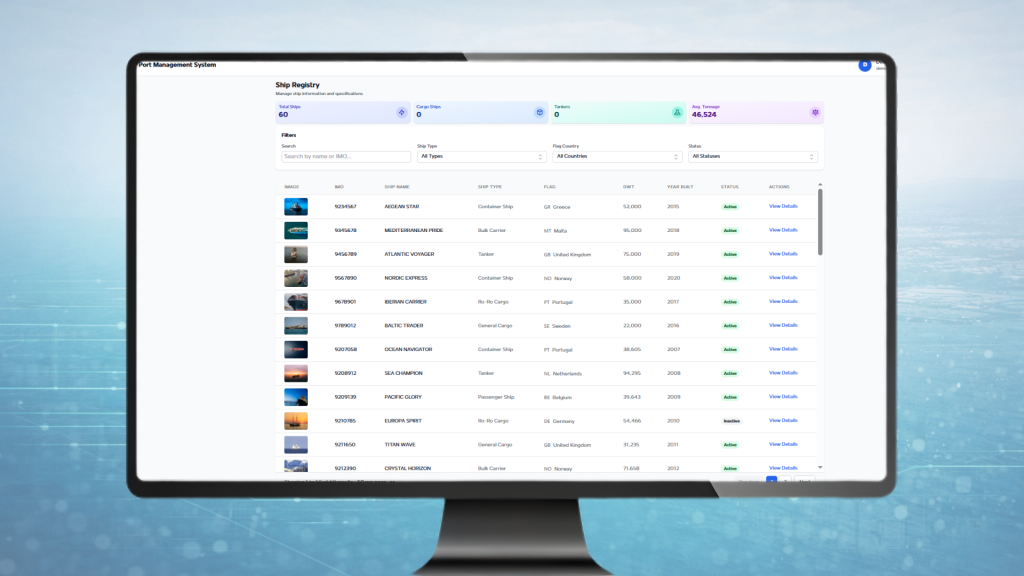Open TITAN WAVE ship thumbnail
The height and width of the screenshot is (576, 1024).
(296, 445)
